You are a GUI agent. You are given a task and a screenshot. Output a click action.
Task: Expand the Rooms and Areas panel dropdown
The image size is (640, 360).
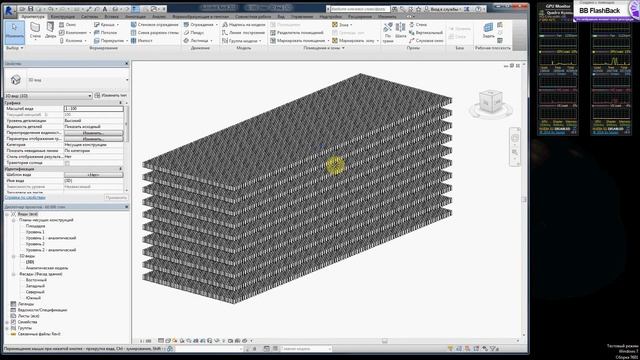click(x=324, y=48)
